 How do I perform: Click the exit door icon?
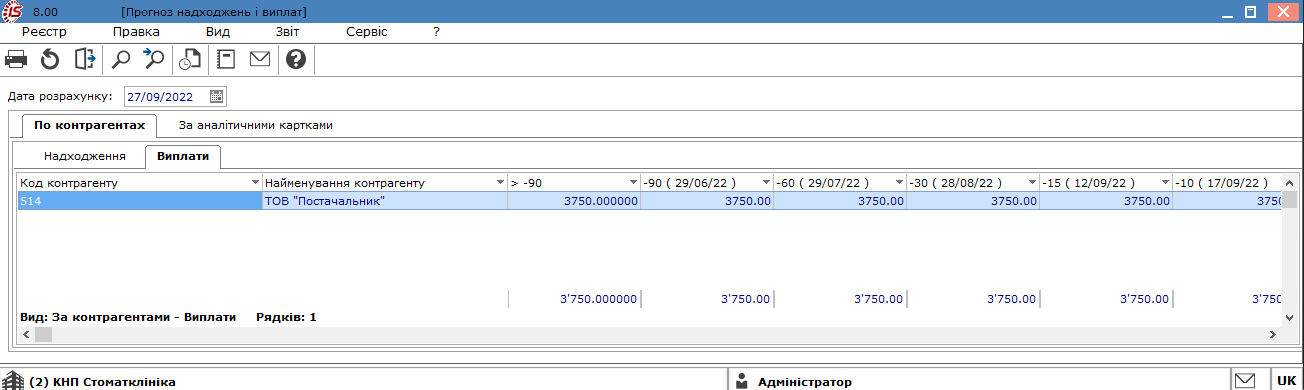pos(85,60)
